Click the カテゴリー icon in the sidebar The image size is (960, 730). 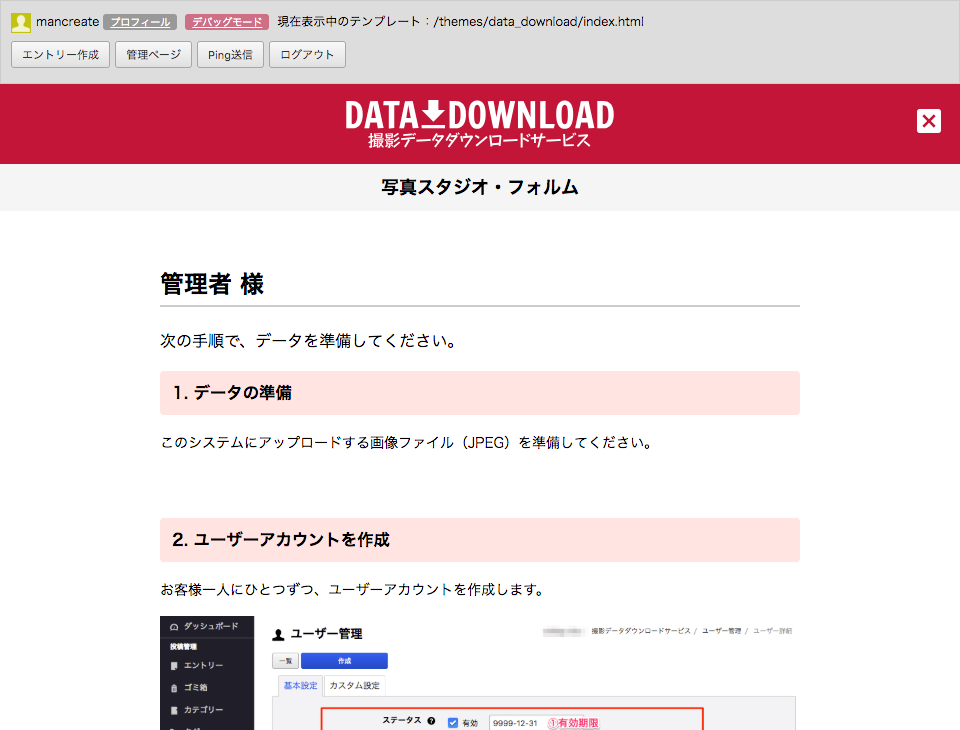point(175,710)
